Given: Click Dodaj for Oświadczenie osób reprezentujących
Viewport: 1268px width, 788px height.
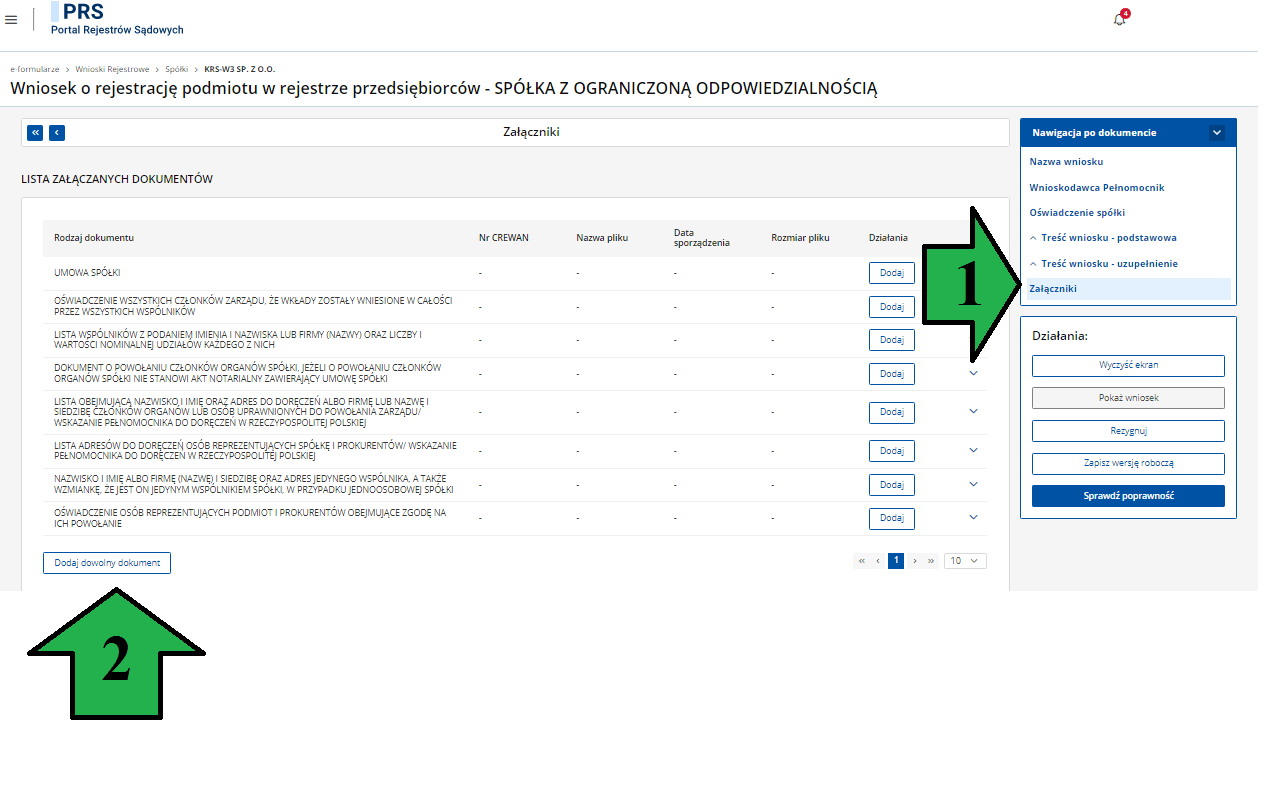Looking at the screenshot, I should 892,518.
